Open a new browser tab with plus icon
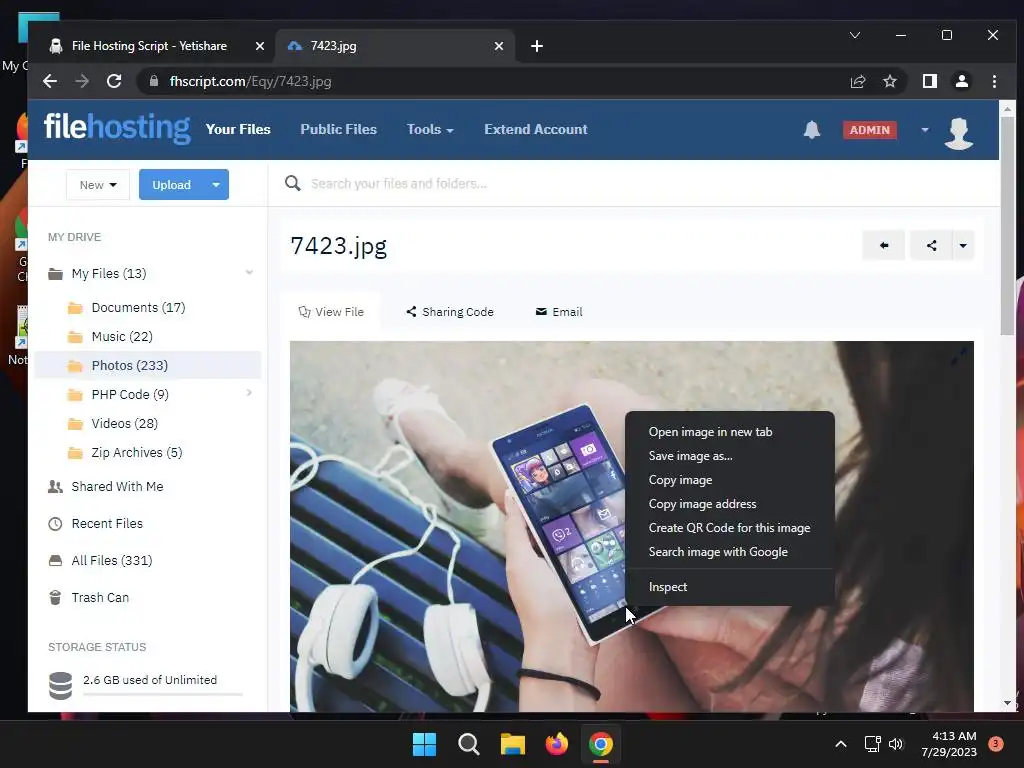The width and height of the screenshot is (1024, 768). tap(537, 46)
